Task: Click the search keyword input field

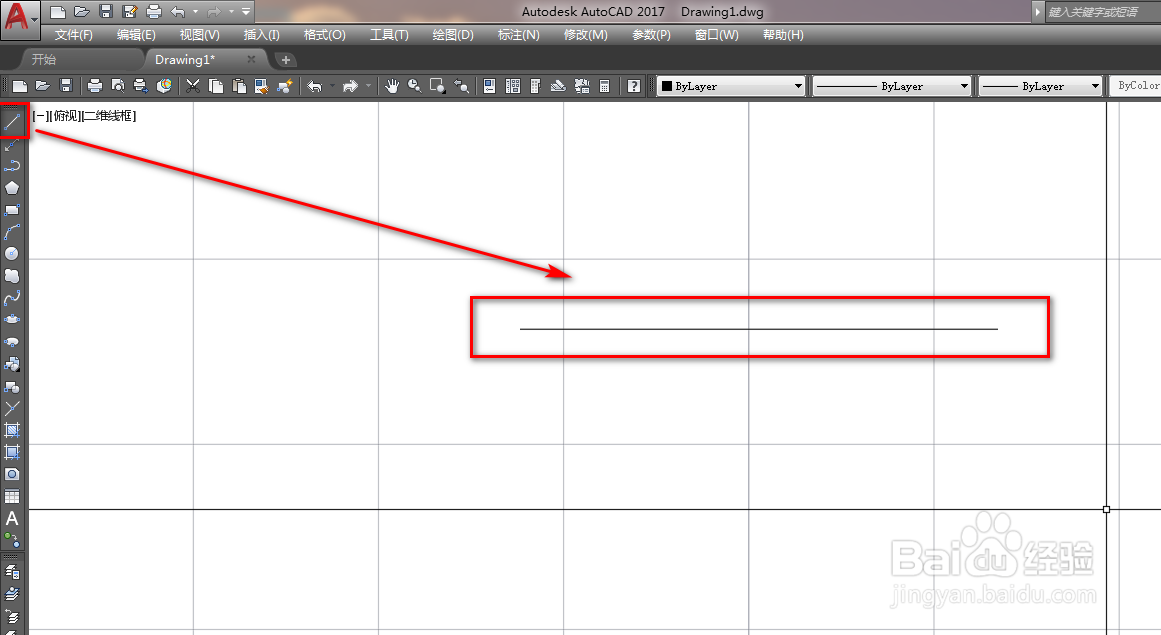Action: (x=1103, y=12)
